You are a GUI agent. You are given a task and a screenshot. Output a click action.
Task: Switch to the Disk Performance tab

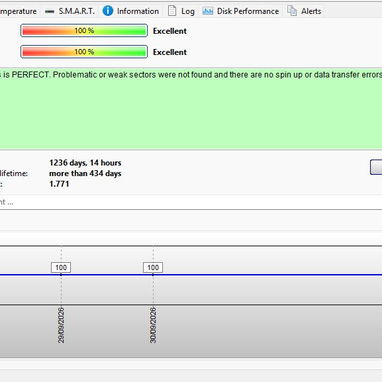(240, 11)
